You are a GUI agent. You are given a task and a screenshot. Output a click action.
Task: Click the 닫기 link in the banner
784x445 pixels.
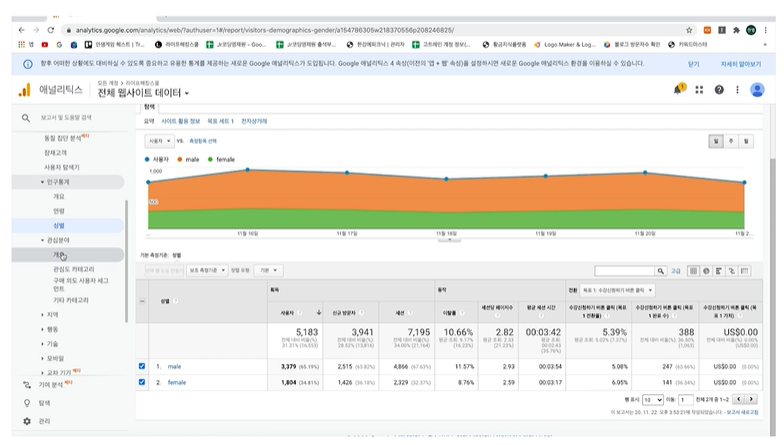pos(694,64)
